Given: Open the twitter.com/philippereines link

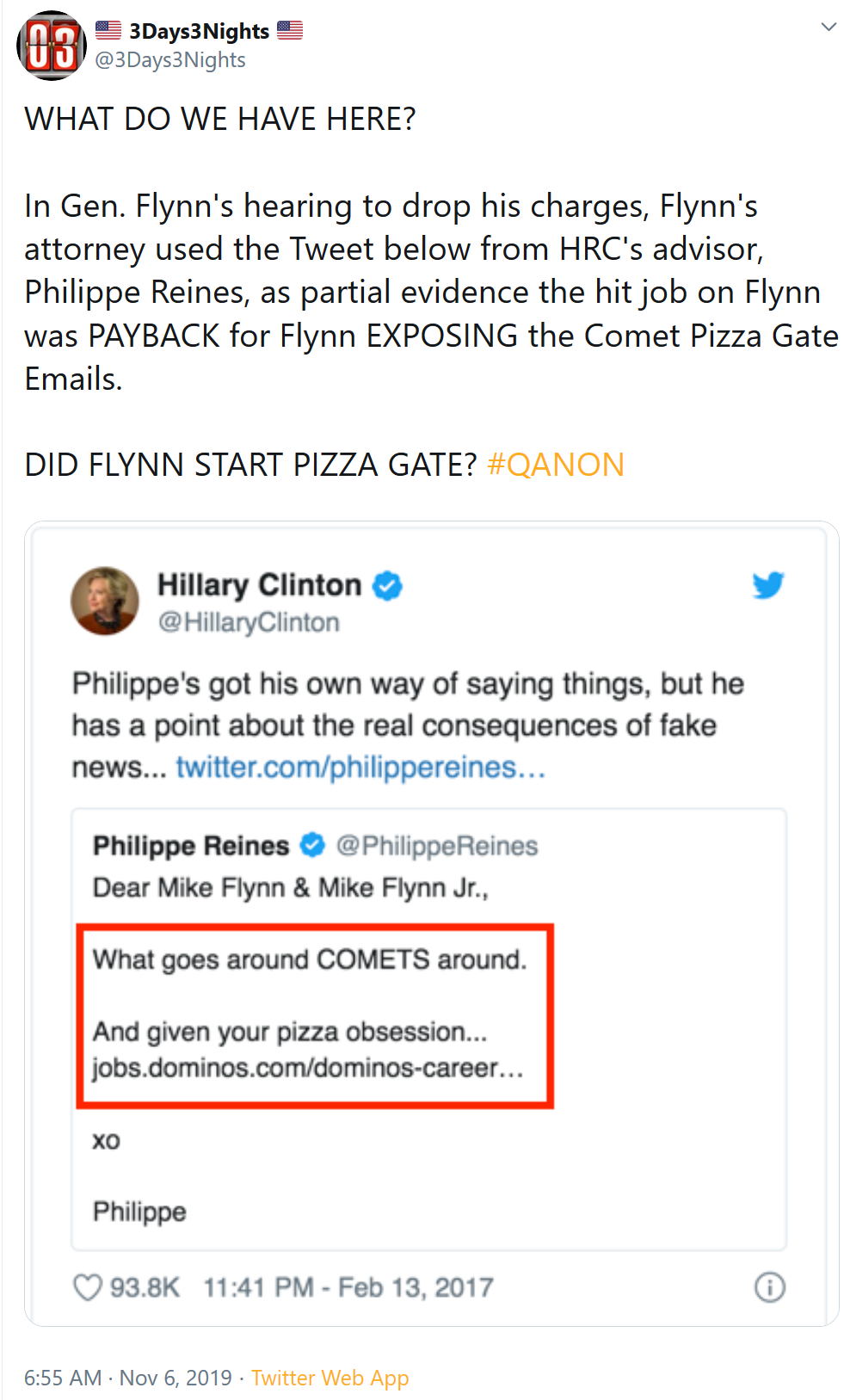Looking at the screenshot, I should [360, 767].
